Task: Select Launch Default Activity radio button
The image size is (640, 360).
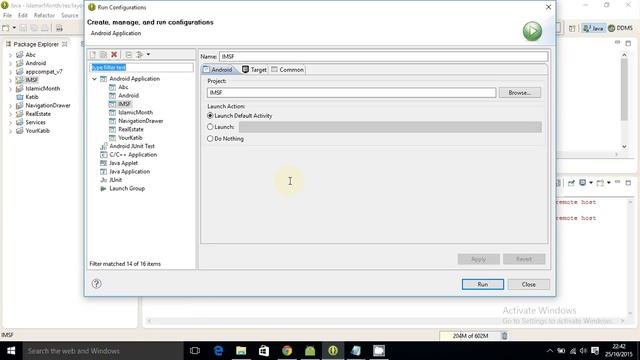Action: 210,116
